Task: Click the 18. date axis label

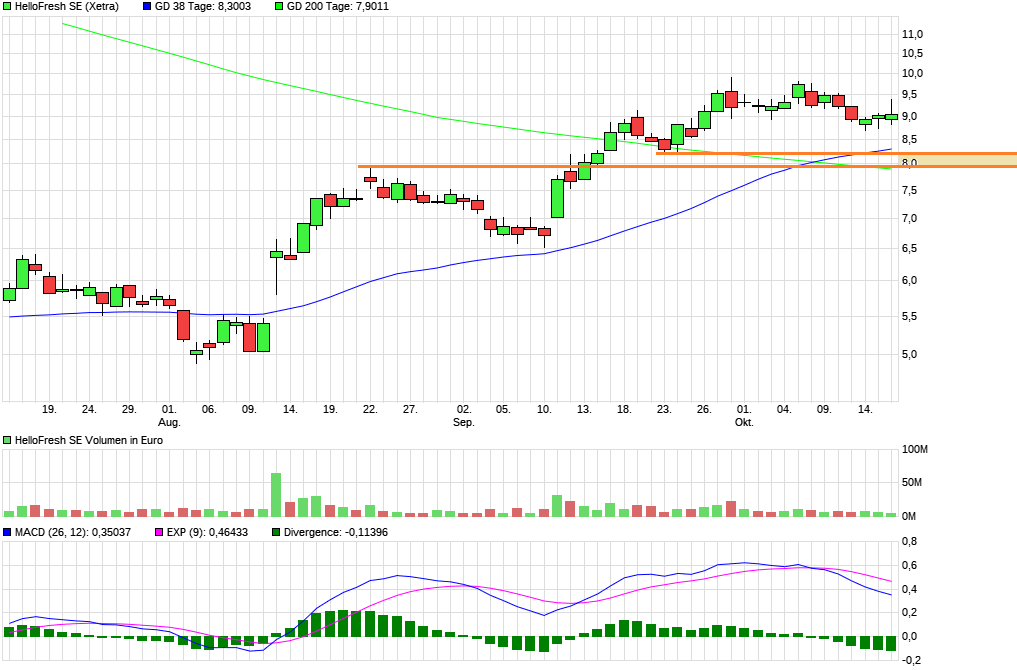Action: (624, 410)
